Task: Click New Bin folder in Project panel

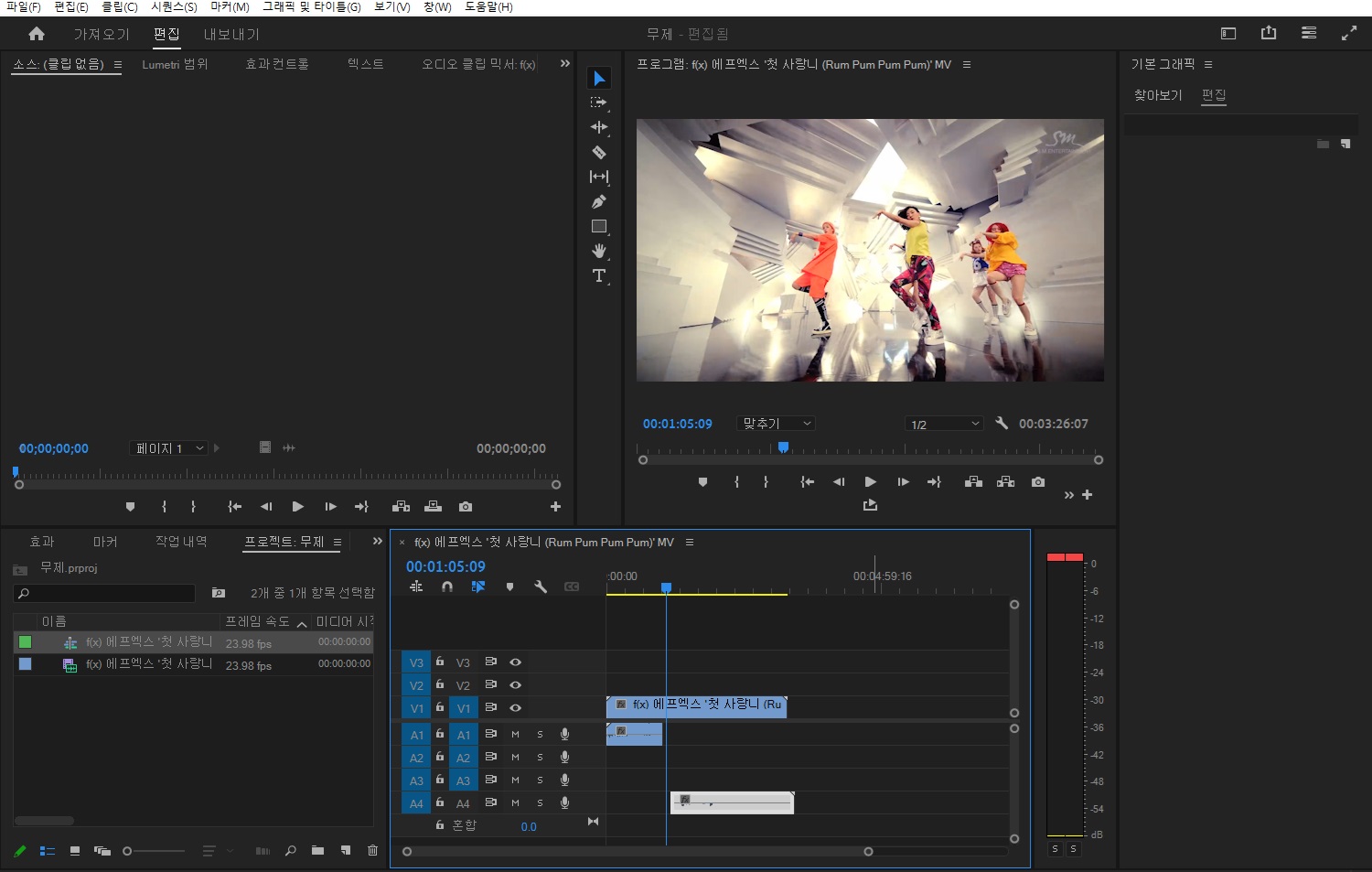Action: click(x=317, y=850)
